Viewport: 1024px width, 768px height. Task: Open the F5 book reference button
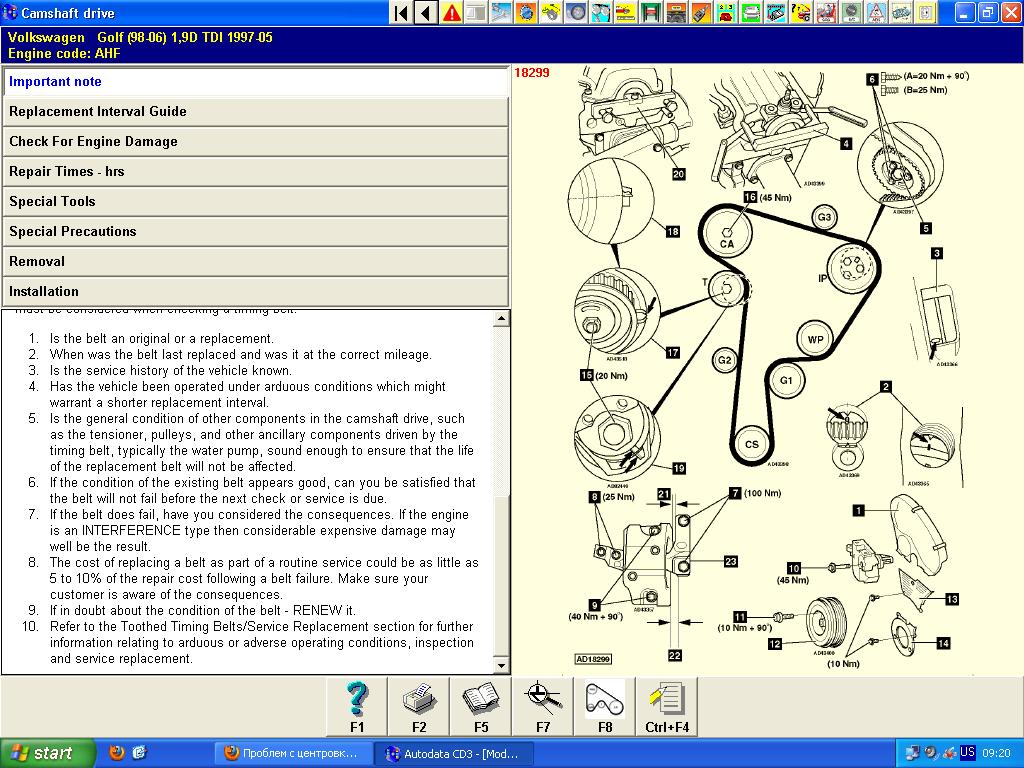[481, 706]
